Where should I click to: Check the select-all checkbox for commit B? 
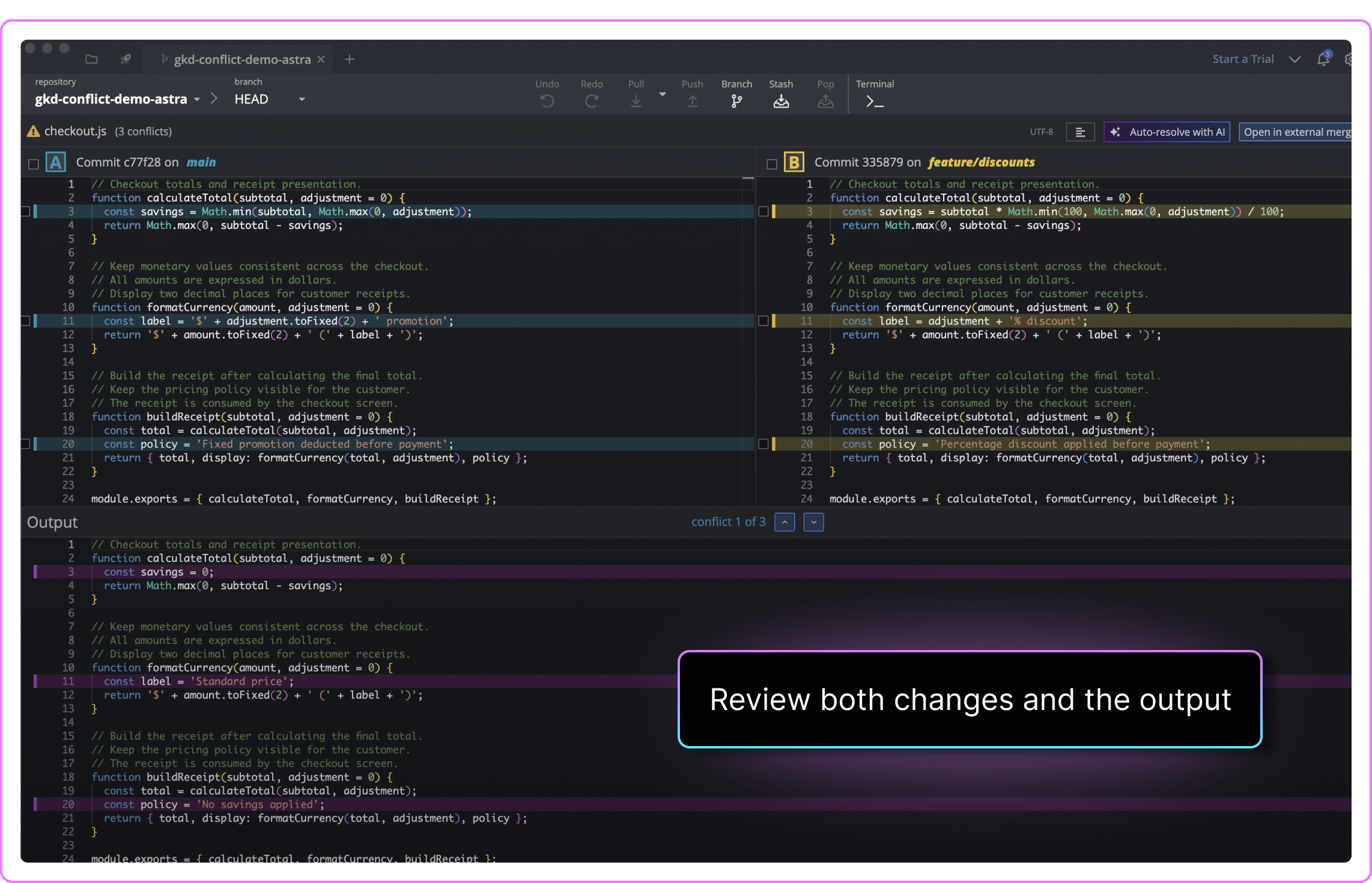[772, 163]
